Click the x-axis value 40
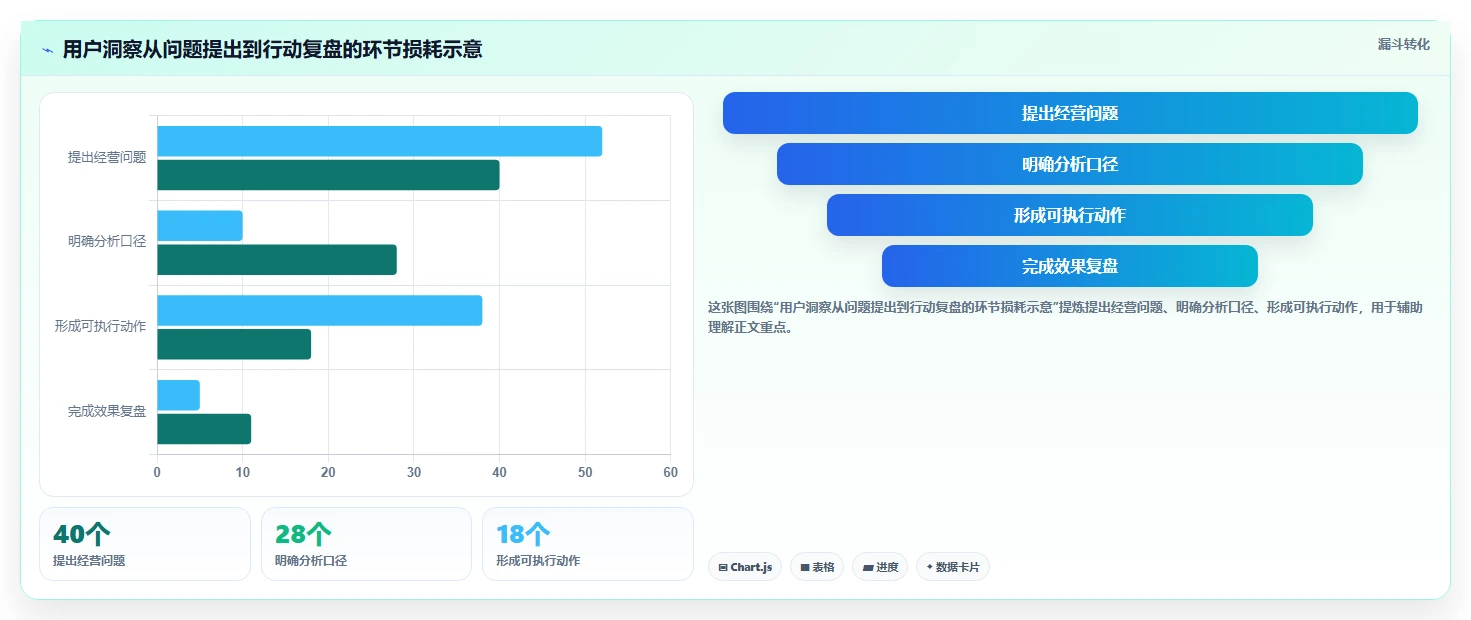The height and width of the screenshot is (620, 1471). tap(499, 473)
